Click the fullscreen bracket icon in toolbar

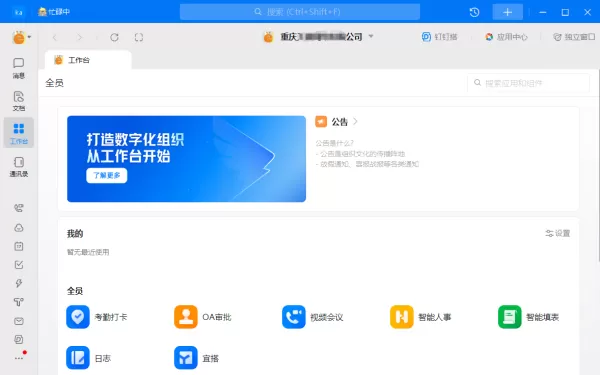(x=139, y=37)
